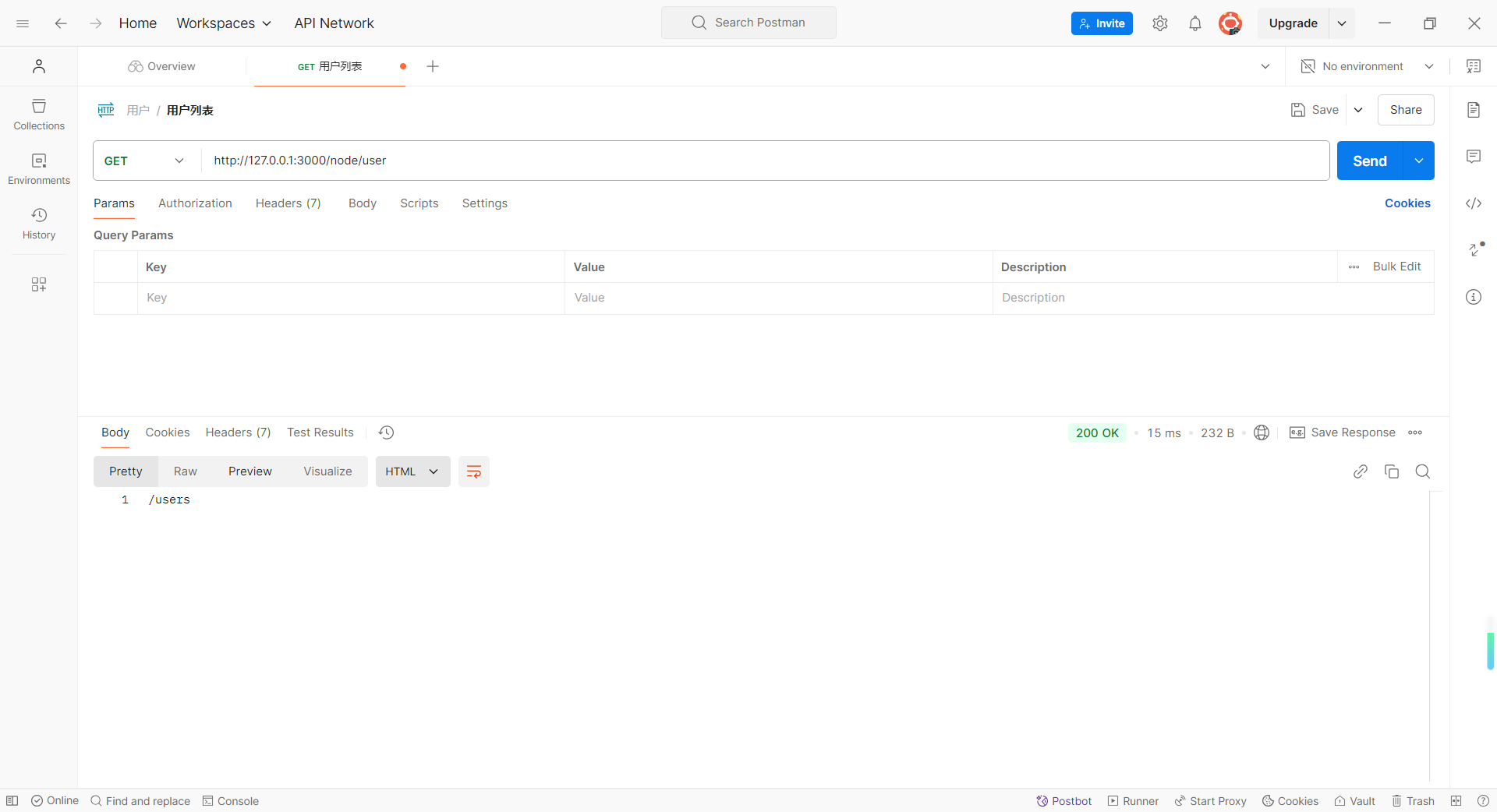The height and width of the screenshot is (812, 1497).
Task: Save Response to file
Action: [1343, 432]
